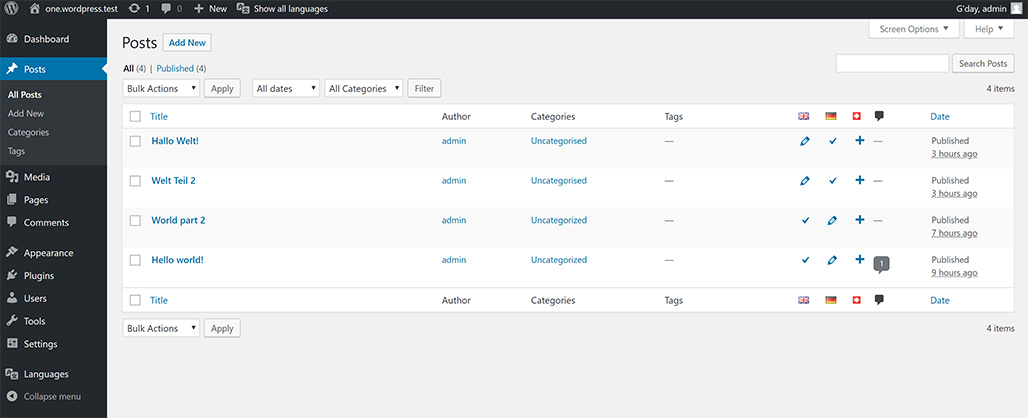The image size is (1028, 418).
Task: Focus the search posts input field
Action: click(892, 64)
